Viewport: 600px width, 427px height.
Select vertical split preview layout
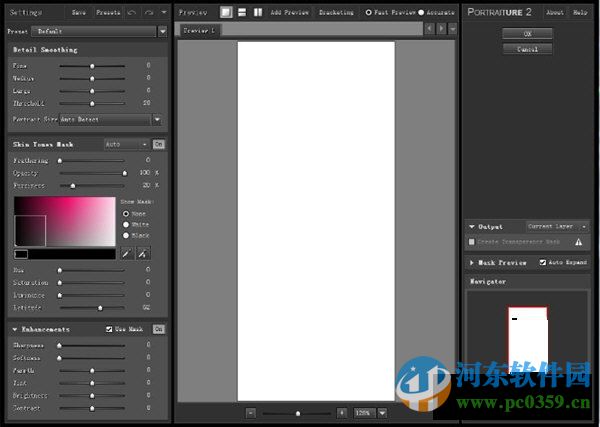pos(258,12)
